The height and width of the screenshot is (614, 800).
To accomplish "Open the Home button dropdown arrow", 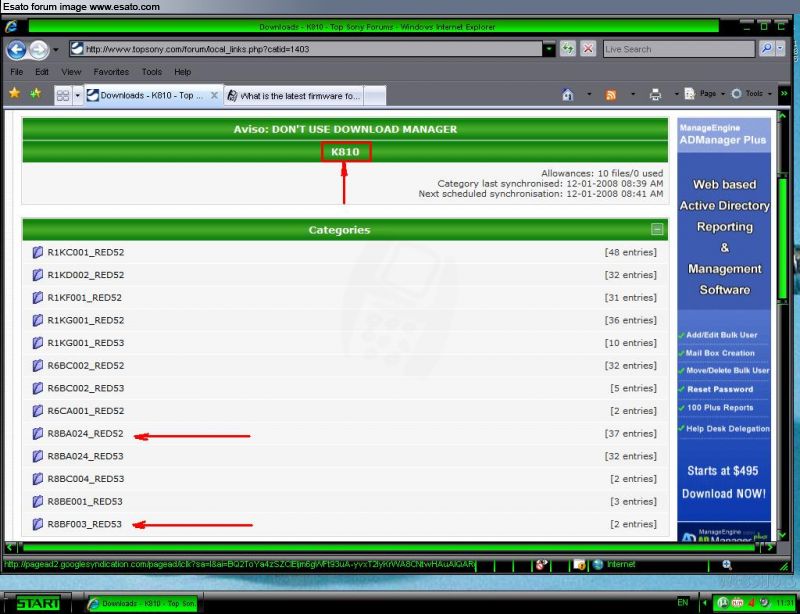I will pyautogui.click(x=589, y=94).
